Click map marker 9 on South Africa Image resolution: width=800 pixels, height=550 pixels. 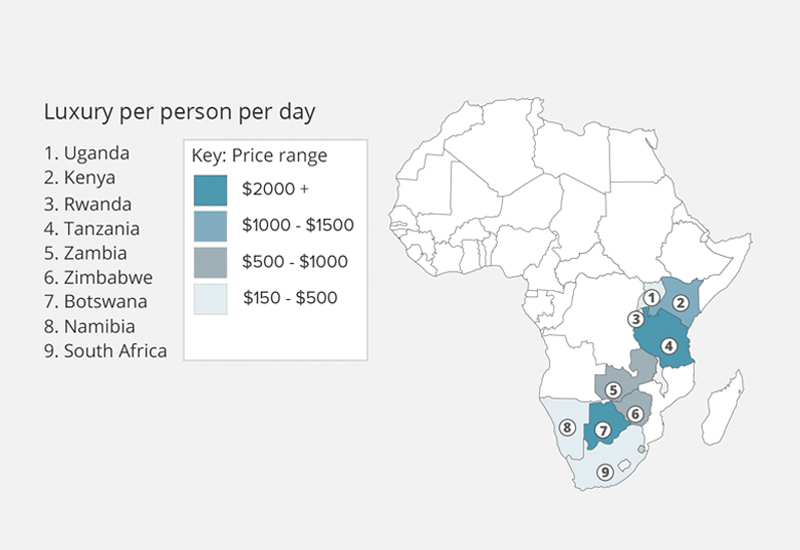pyautogui.click(x=604, y=472)
